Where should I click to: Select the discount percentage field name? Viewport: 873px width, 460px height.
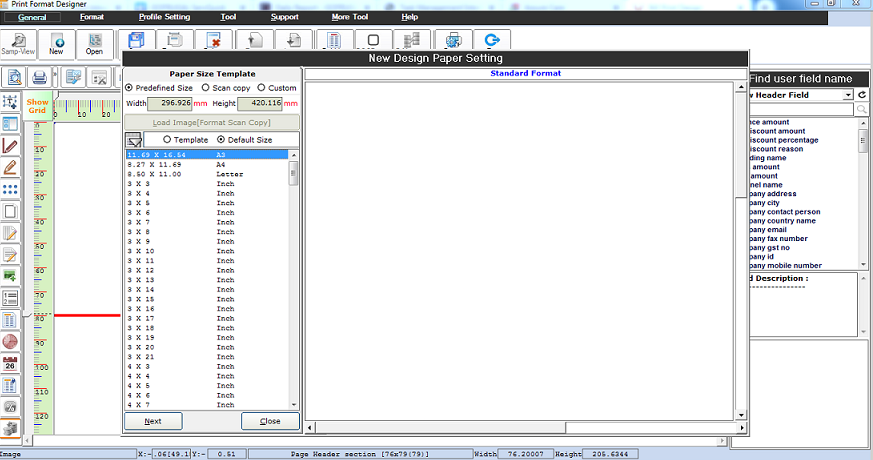[783, 140]
